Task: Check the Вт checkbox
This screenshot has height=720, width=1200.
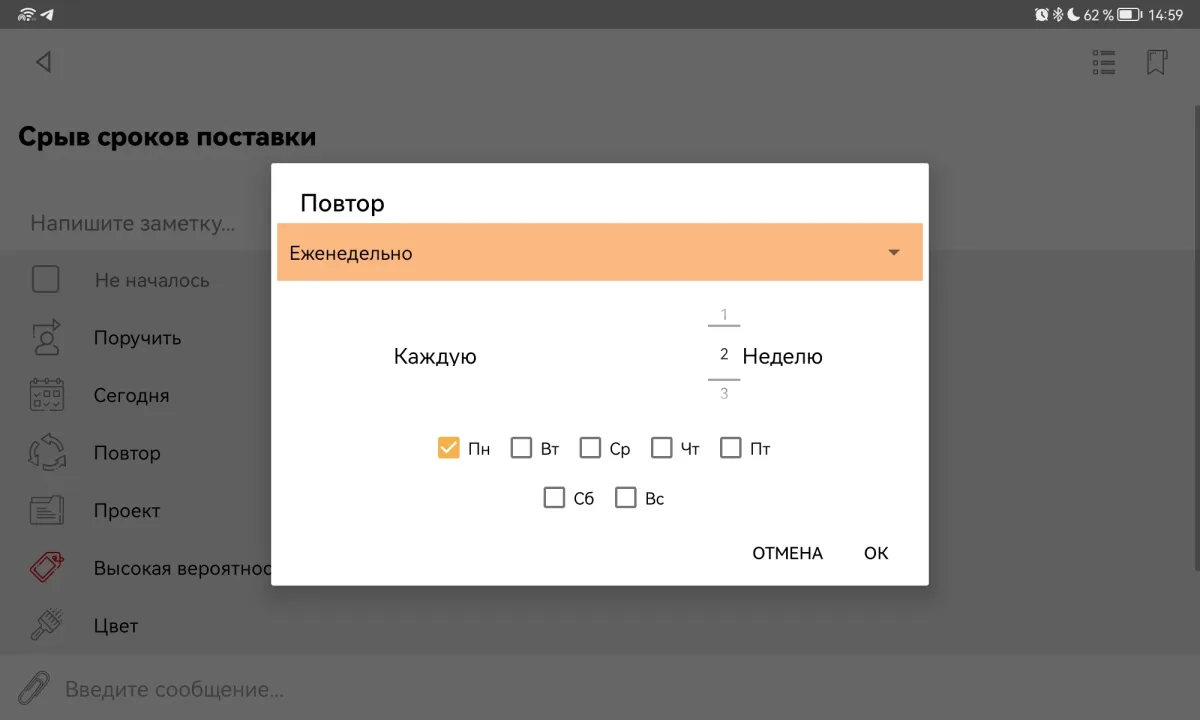Action: coord(521,448)
